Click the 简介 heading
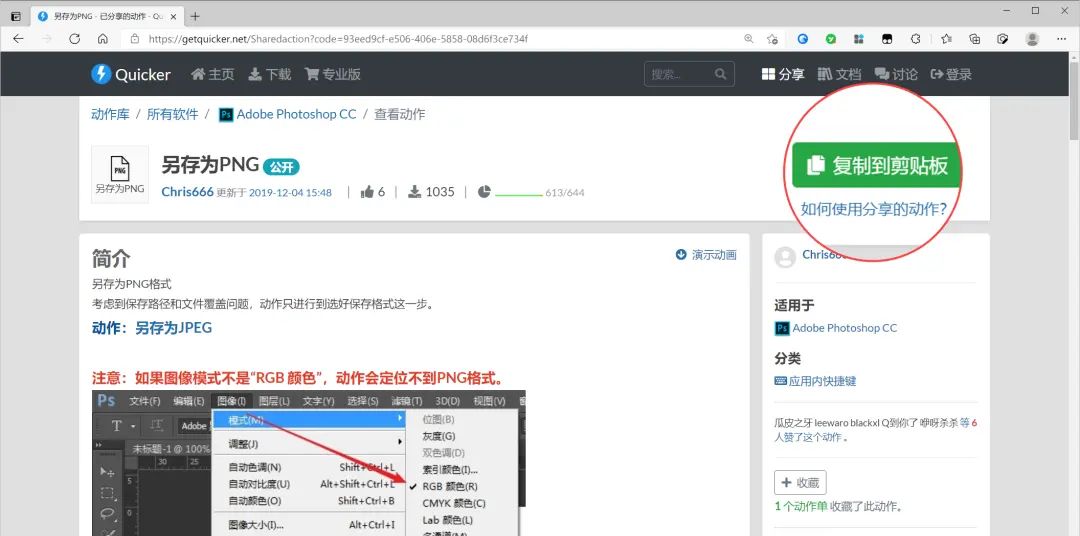This screenshot has width=1080, height=536. tap(111, 259)
